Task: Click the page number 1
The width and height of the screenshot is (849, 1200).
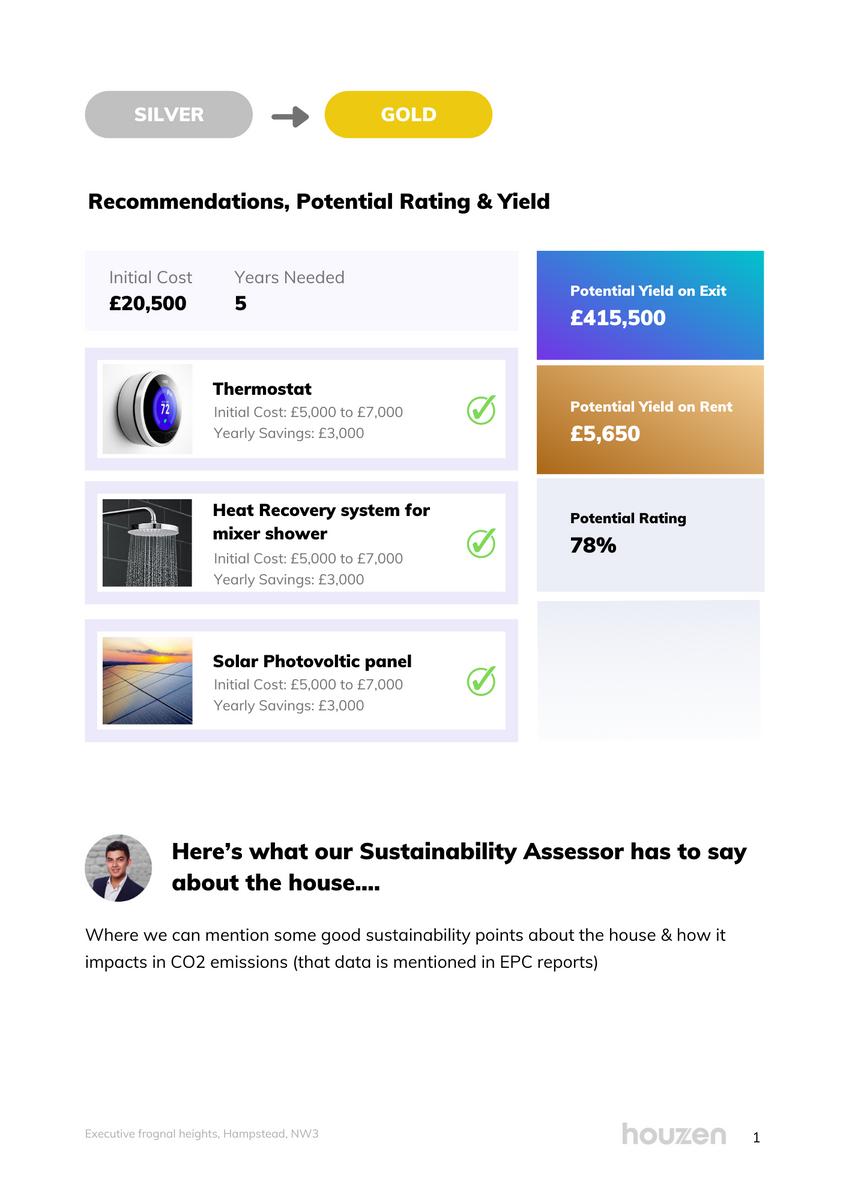Action: 756,1137
